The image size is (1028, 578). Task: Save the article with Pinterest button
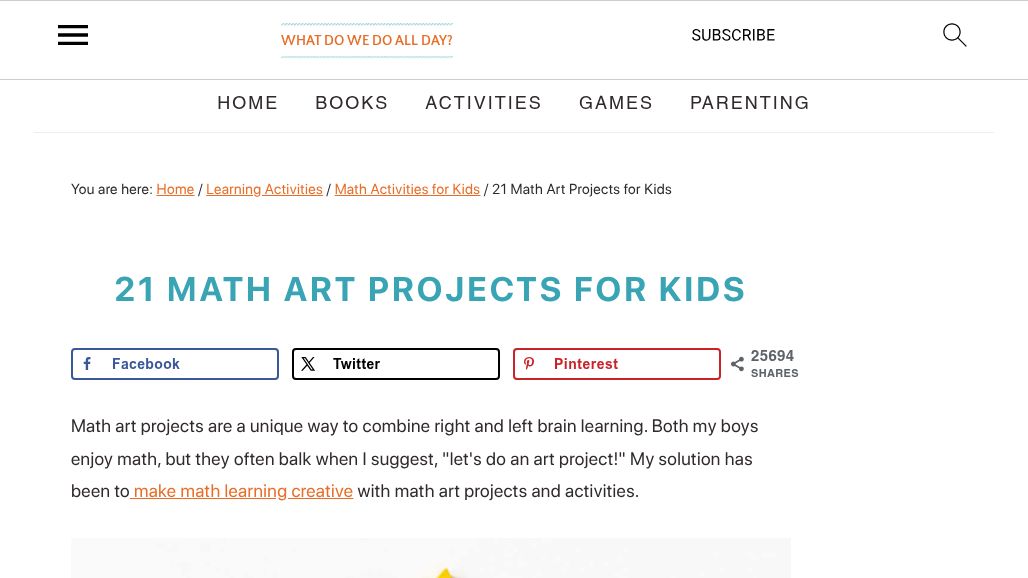tap(617, 364)
